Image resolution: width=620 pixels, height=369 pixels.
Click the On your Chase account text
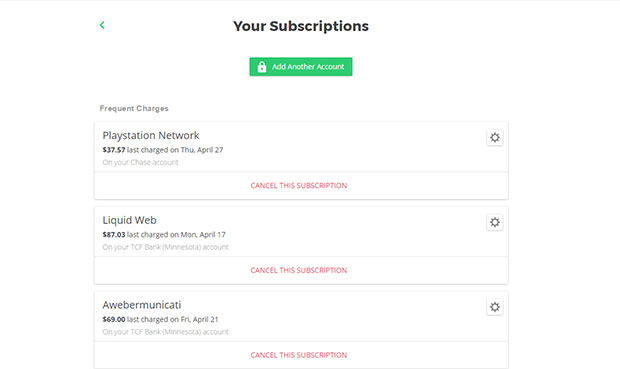pyautogui.click(x=140, y=162)
